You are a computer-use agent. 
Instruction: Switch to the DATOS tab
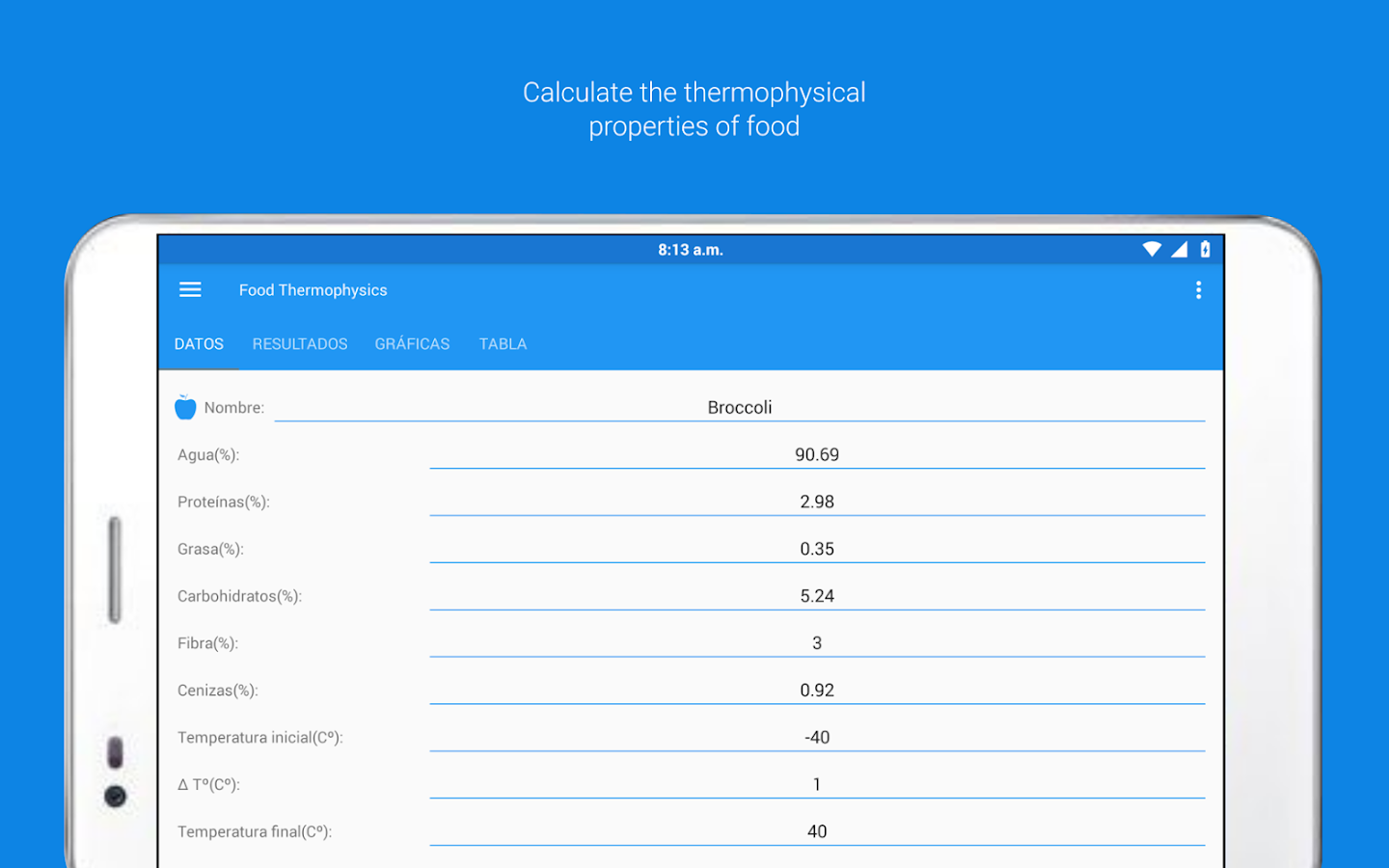point(199,344)
